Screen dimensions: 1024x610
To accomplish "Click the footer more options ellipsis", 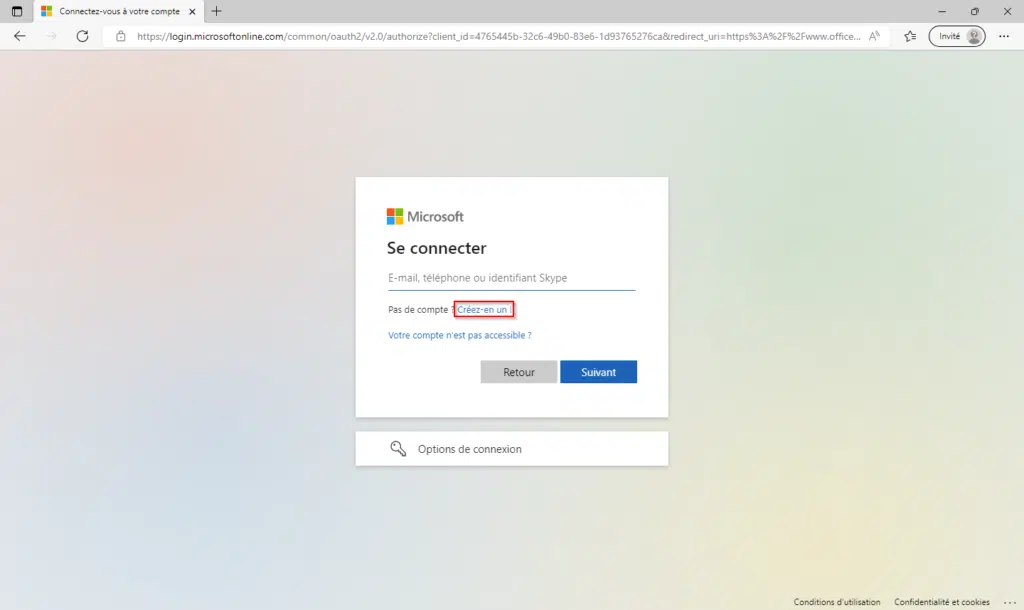I will (1010, 602).
